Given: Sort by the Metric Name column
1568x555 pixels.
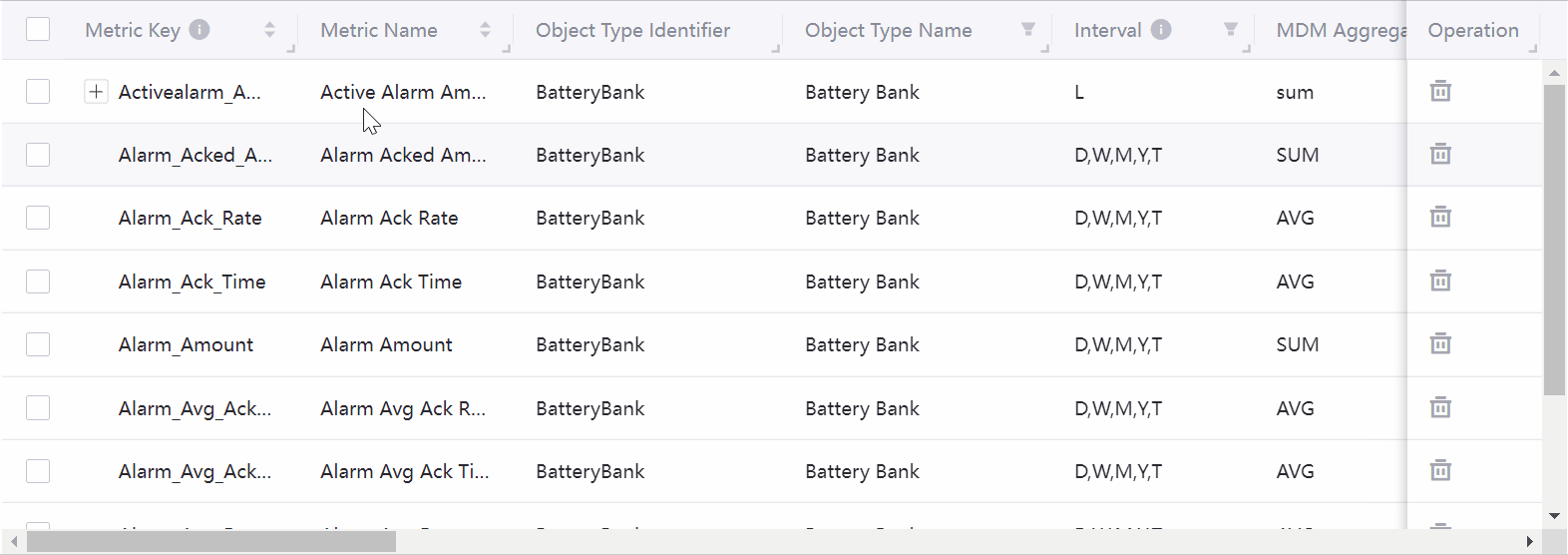Looking at the screenshot, I should tap(485, 30).
